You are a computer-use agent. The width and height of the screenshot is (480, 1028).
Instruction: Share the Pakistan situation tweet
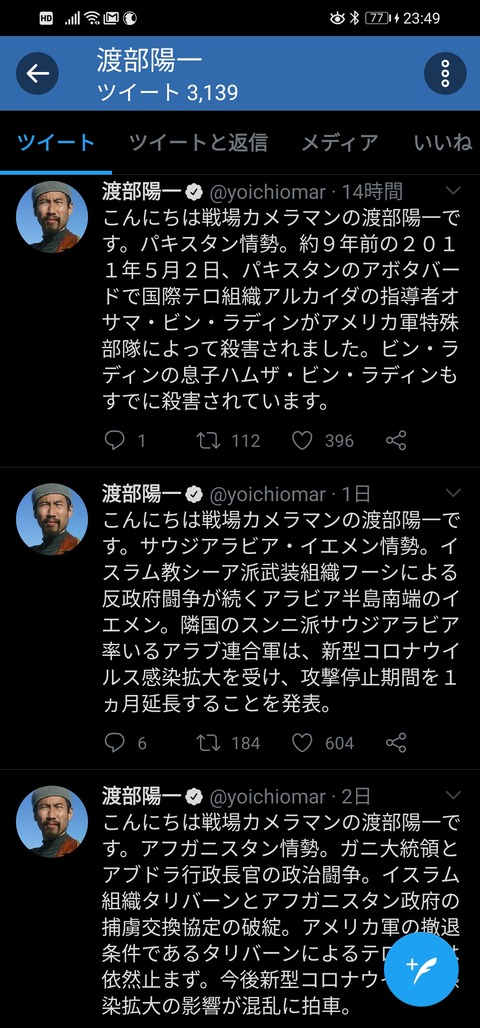[x=396, y=441]
